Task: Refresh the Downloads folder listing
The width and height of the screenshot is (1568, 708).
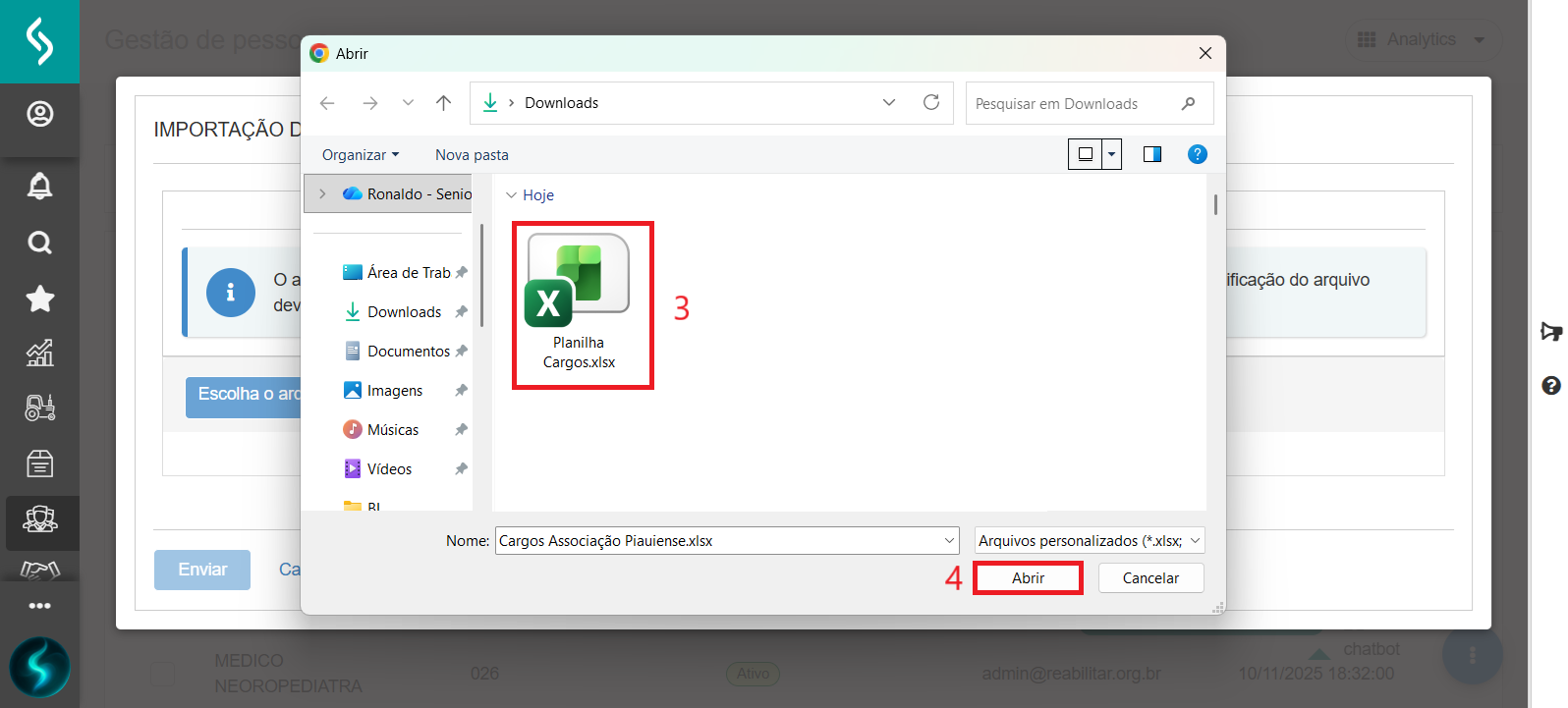Action: coord(930,102)
